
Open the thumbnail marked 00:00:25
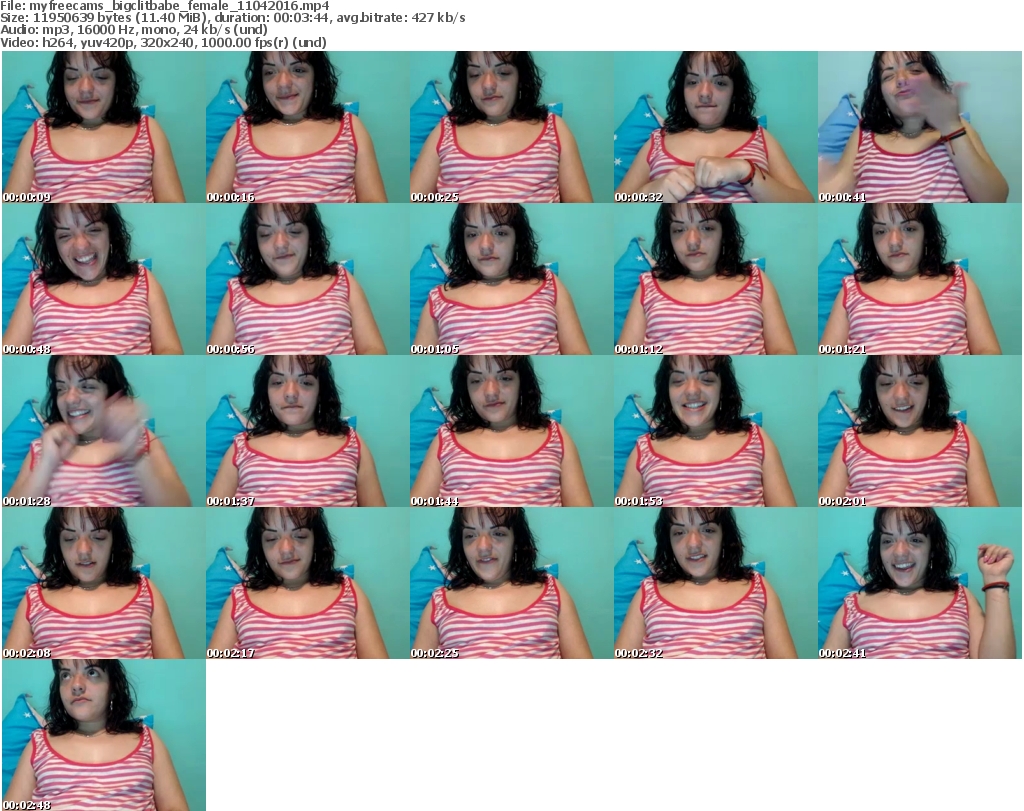coord(511,127)
